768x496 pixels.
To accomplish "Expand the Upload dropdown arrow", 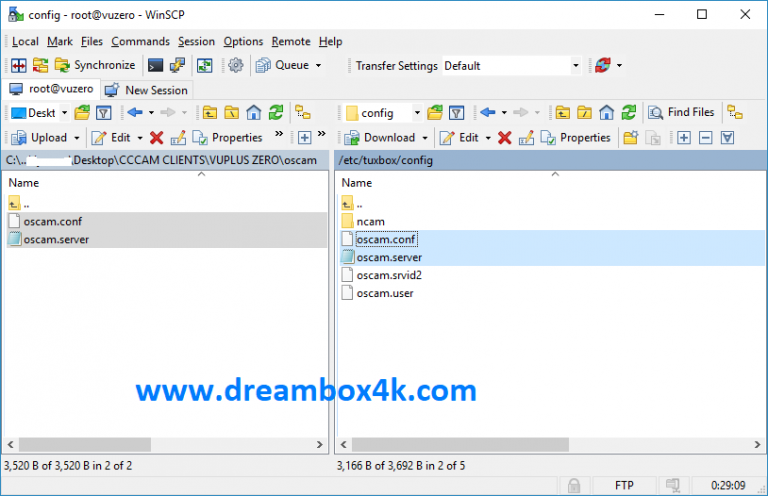I will (76, 138).
